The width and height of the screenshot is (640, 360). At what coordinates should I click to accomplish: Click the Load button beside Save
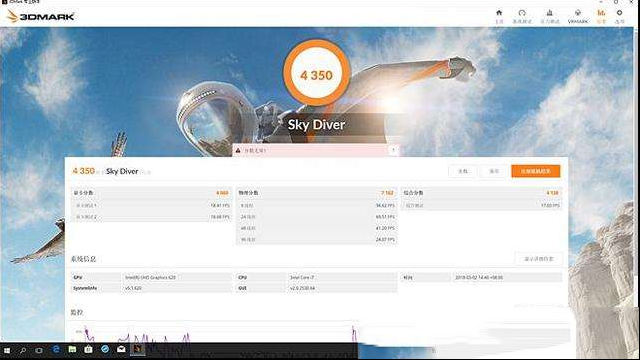point(463,171)
